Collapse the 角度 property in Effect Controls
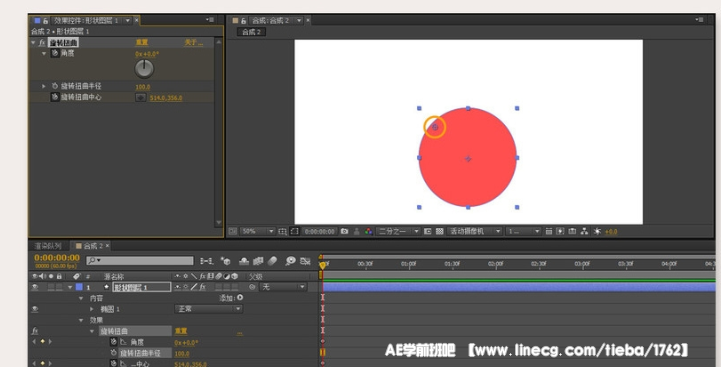The image size is (721, 367). point(44,53)
